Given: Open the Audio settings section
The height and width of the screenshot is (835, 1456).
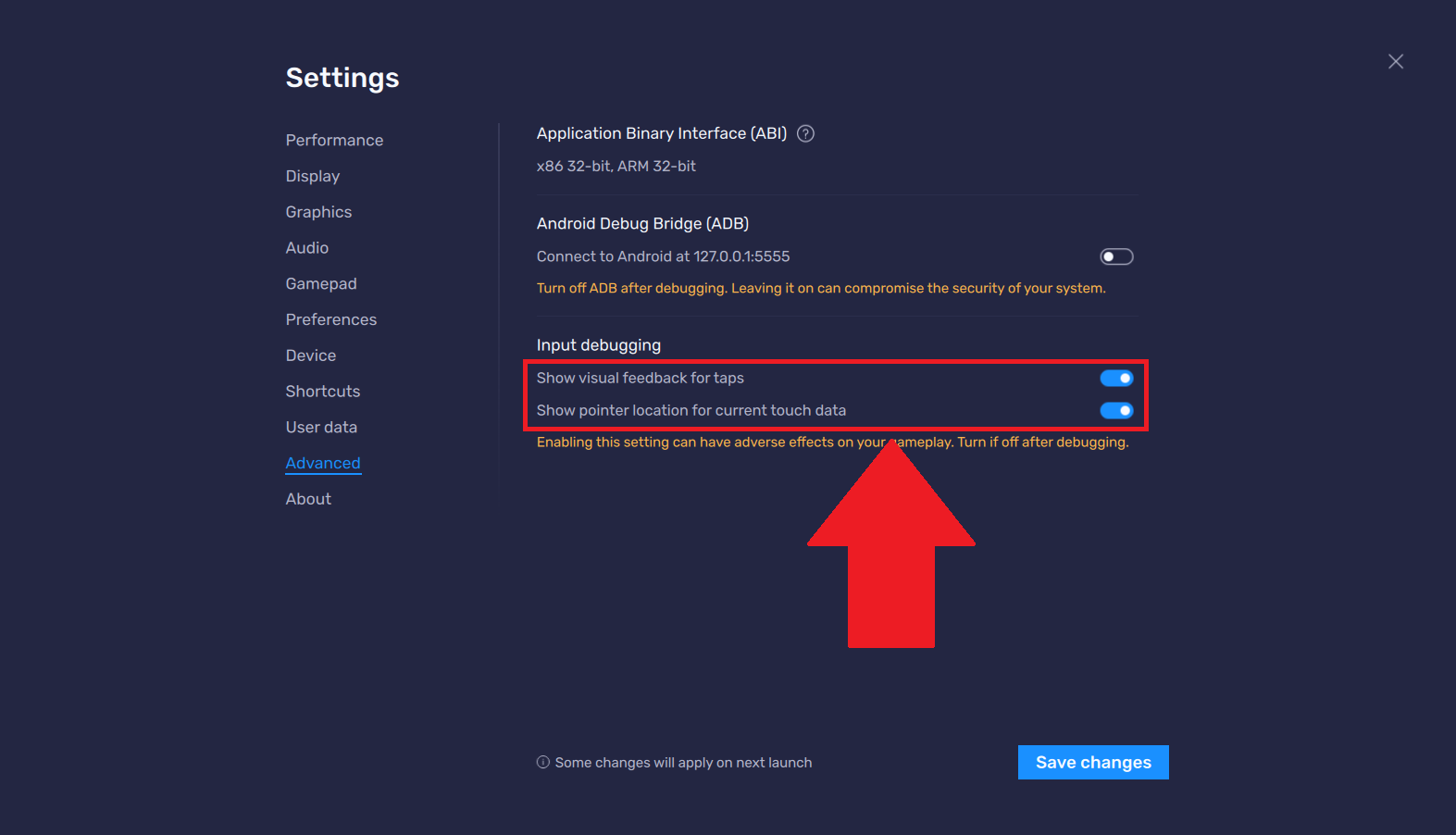Looking at the screenshot, I should pos(307,248).
